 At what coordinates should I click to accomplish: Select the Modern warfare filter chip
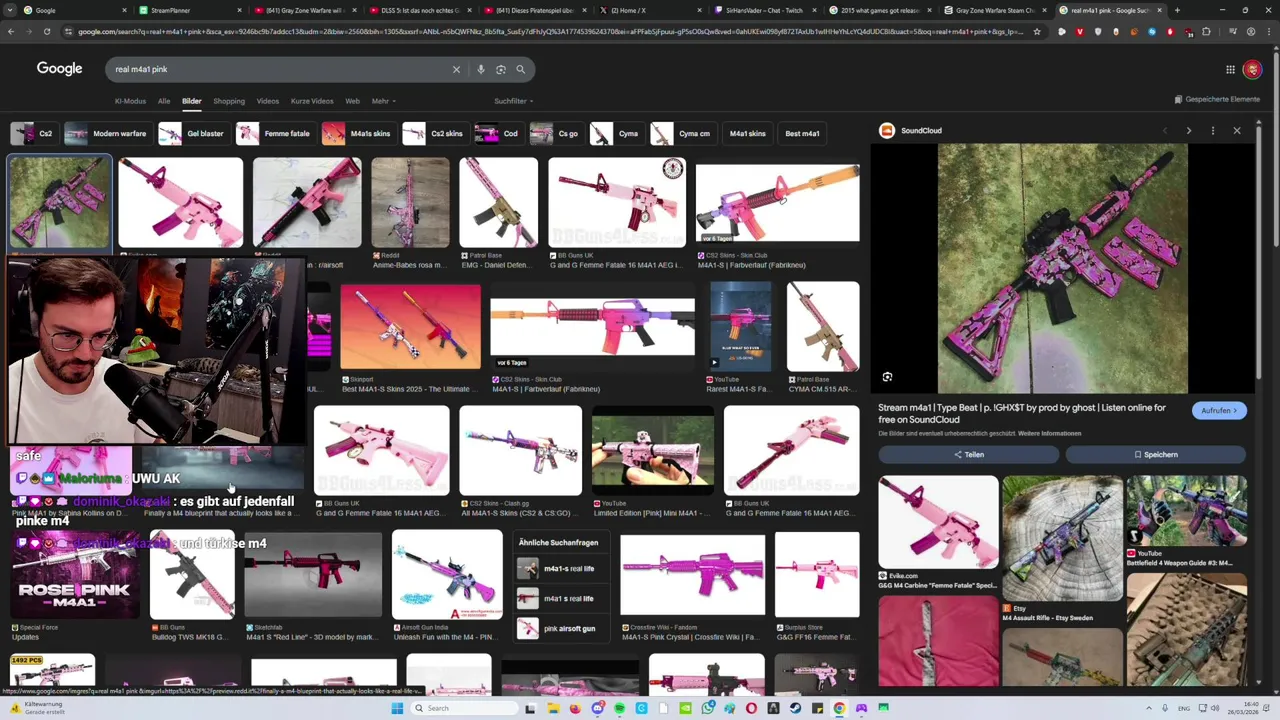(107, 133)
